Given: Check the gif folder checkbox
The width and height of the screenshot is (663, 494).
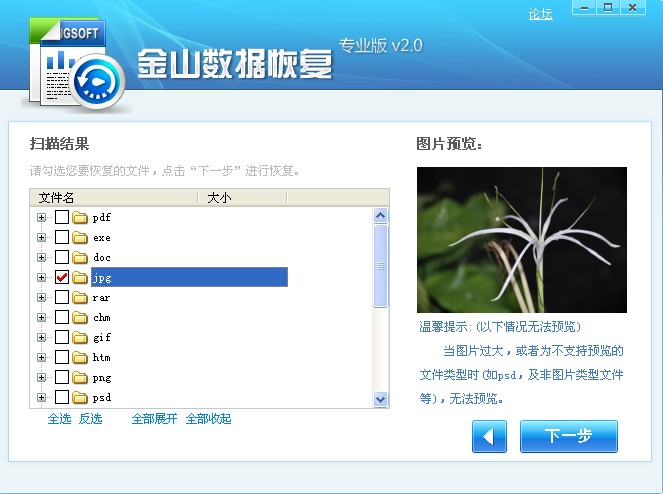Looking at the screenshot, I should (62, 337).
